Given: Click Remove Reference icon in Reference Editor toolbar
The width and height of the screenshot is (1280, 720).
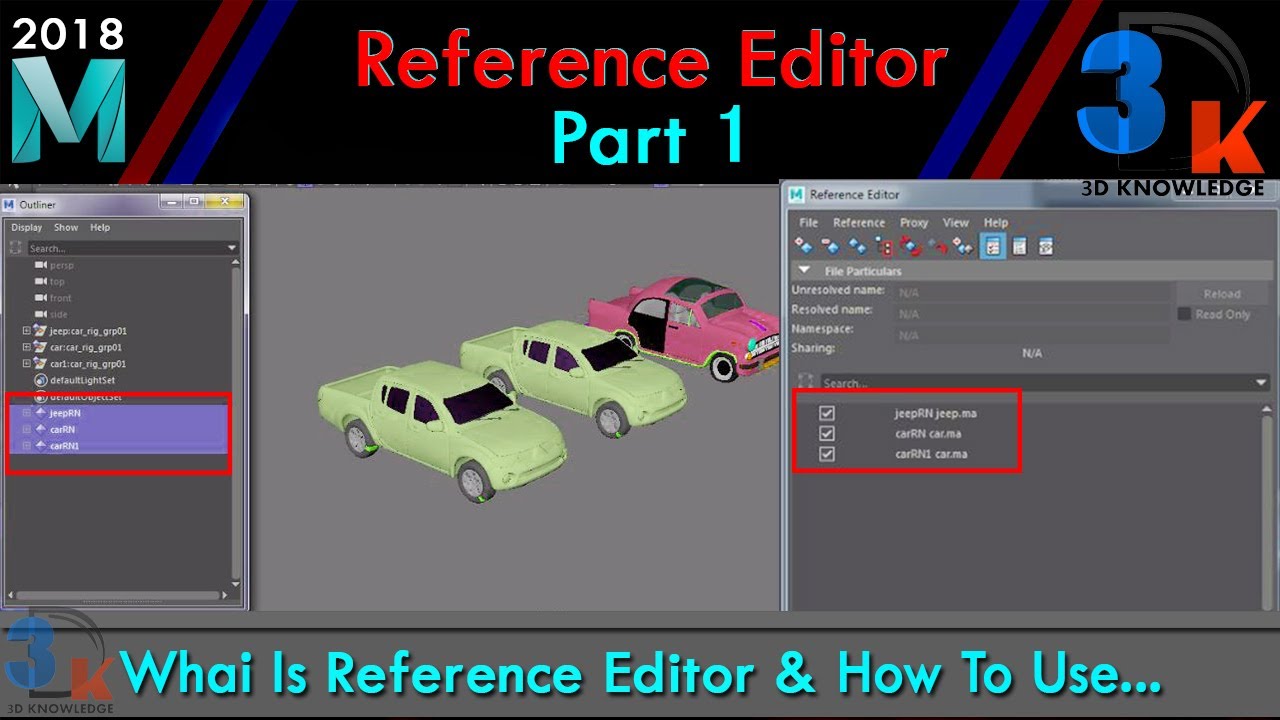Looking at the screenshot, I should (x=829, y=245).
